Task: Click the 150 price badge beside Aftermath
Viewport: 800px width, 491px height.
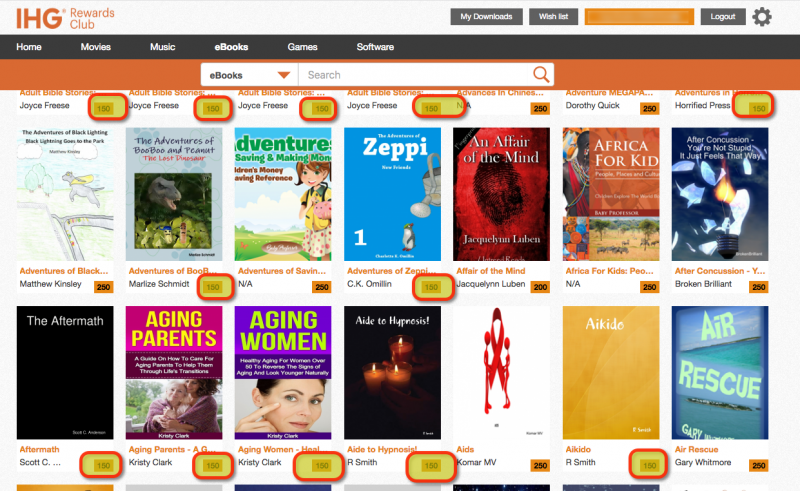Action: pos(104,465)
